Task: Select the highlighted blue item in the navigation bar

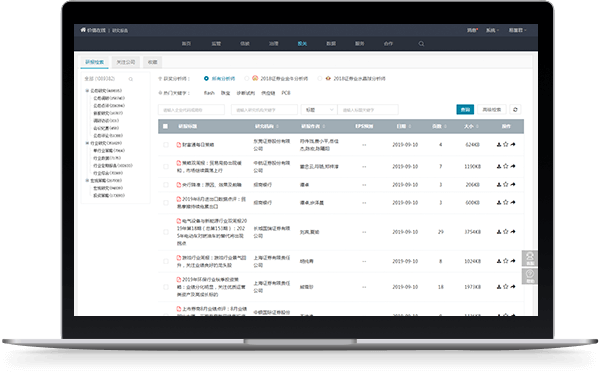Action: pyautogui.click(x=302, y=44)
